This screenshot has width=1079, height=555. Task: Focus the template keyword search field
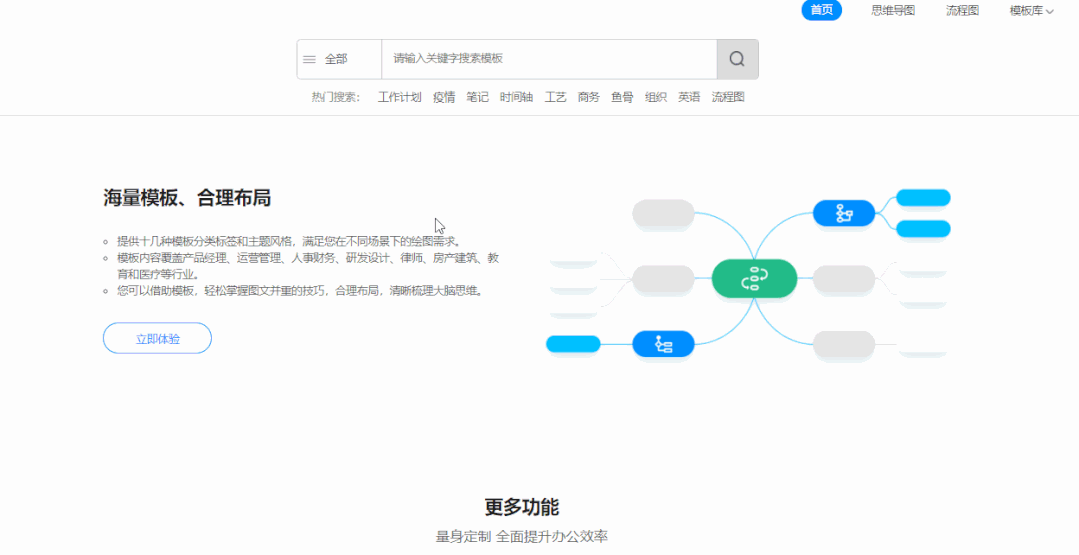[x=549, y=59]
